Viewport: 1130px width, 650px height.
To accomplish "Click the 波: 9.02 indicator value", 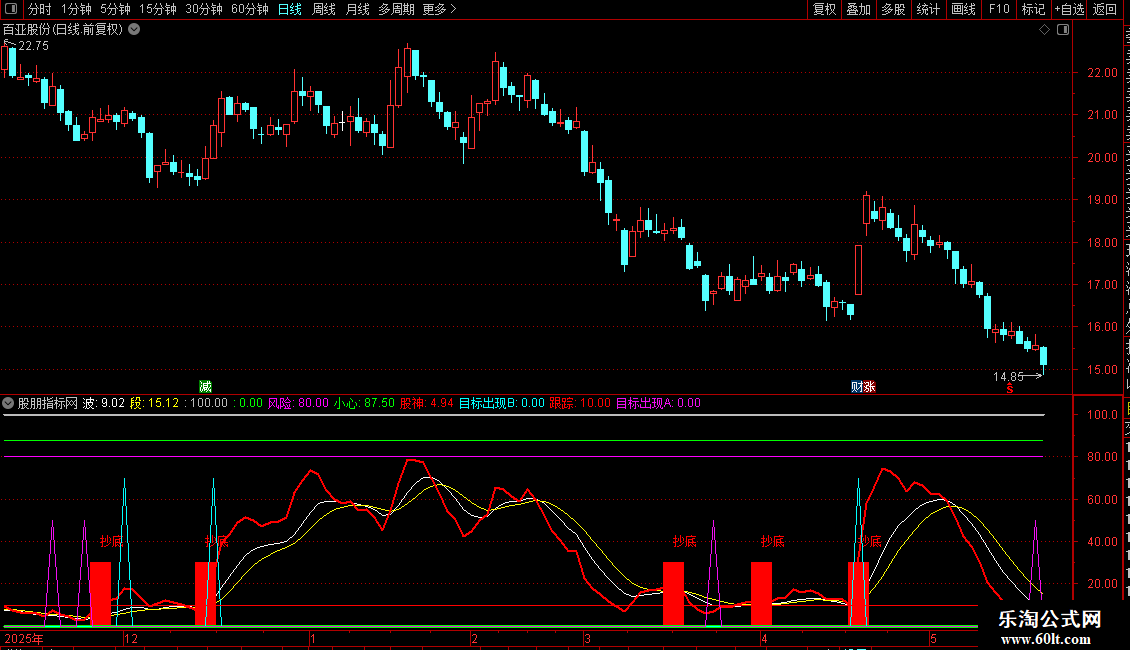I will 104,404.
